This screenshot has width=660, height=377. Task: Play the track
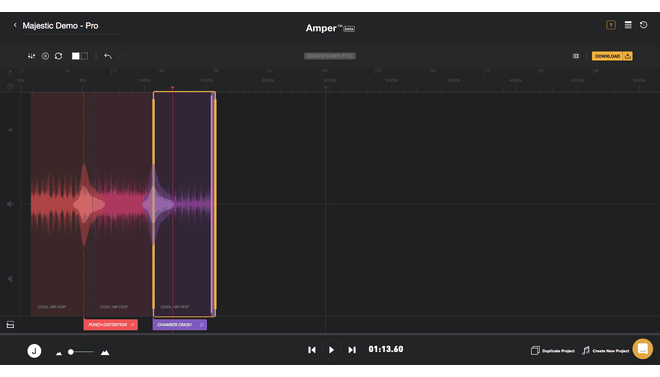click(x=331, y=350)
